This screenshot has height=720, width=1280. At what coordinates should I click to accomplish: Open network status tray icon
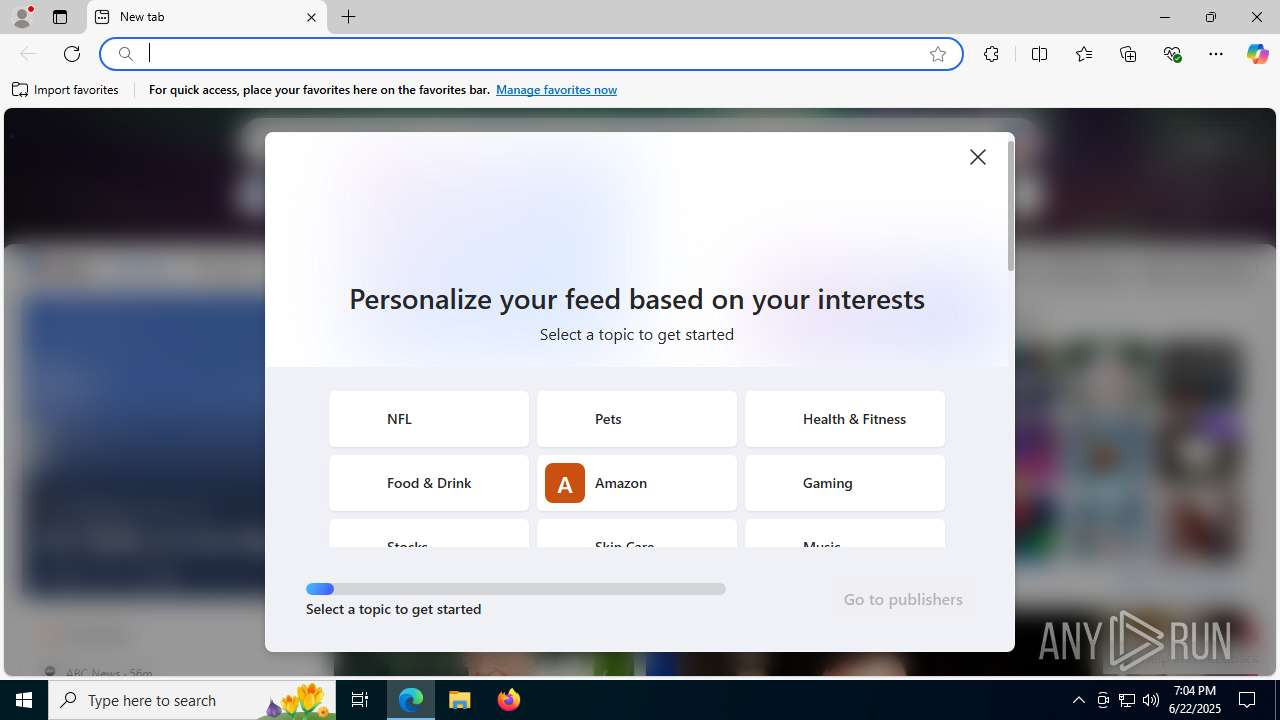coord(1127,700)
